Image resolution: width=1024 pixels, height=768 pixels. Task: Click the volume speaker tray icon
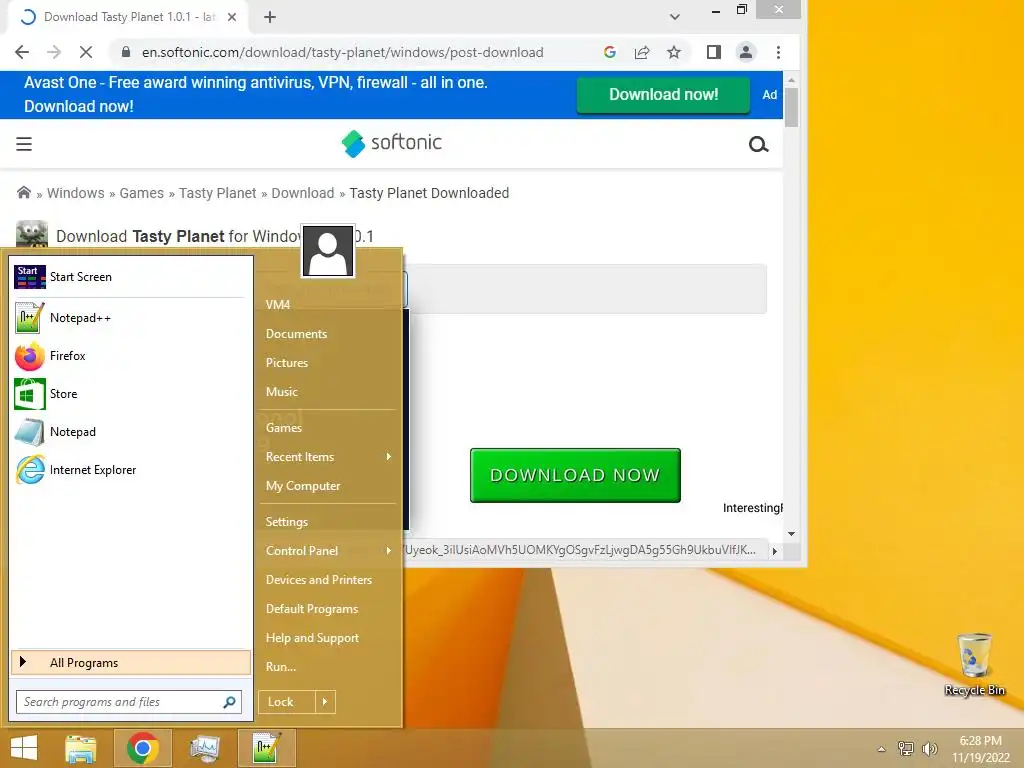point(930,748)
